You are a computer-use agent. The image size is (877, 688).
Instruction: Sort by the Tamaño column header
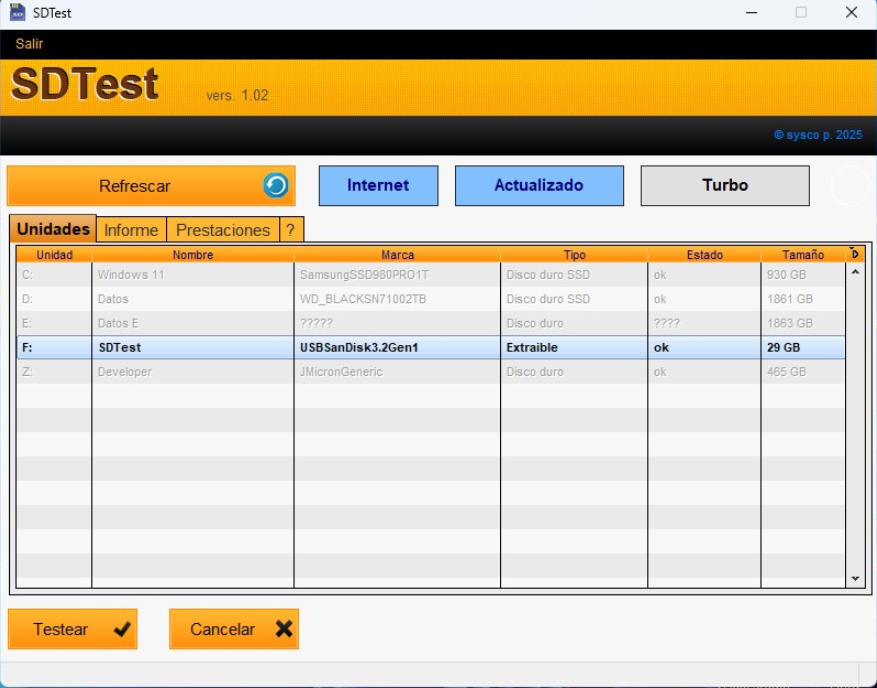point(803,255)
